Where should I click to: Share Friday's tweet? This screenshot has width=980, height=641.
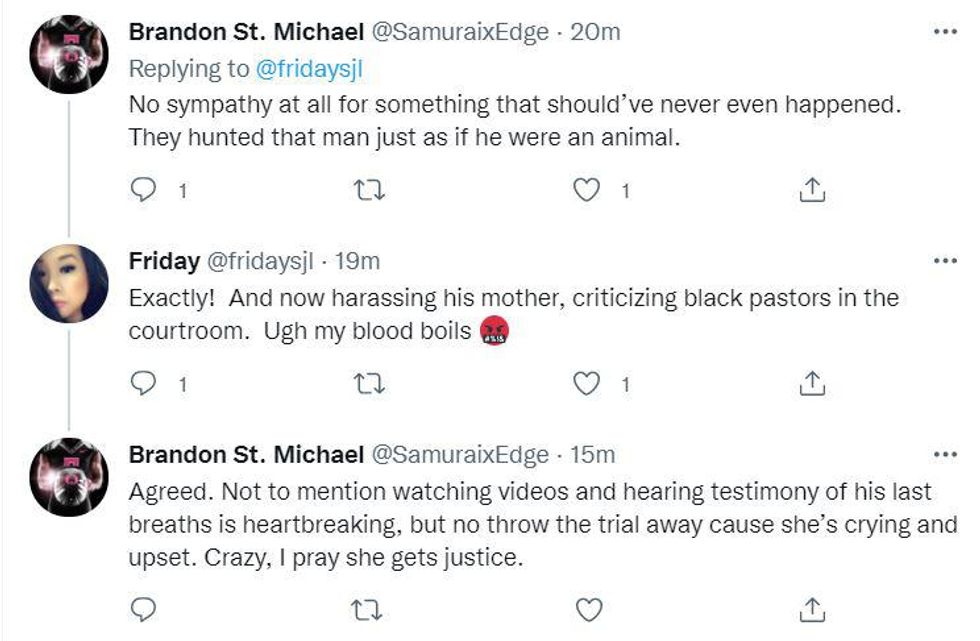(813, 382)
